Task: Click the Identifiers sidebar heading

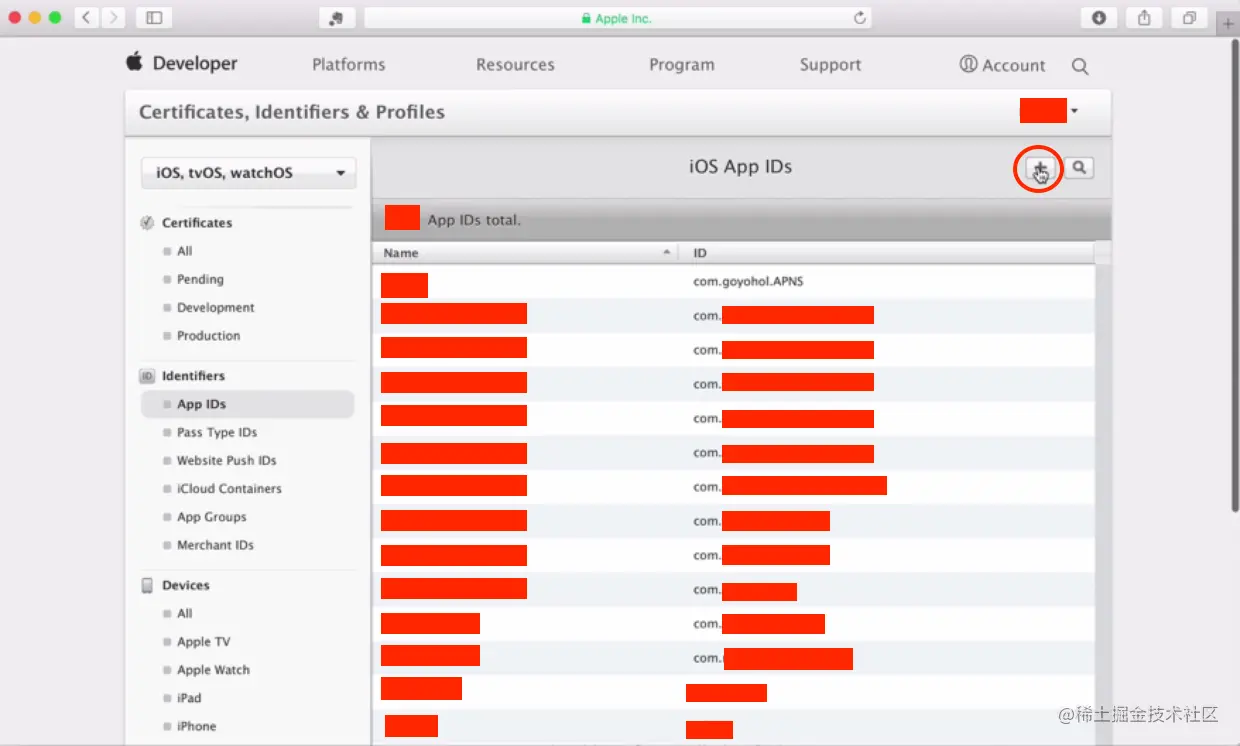Action: (193, 376)
